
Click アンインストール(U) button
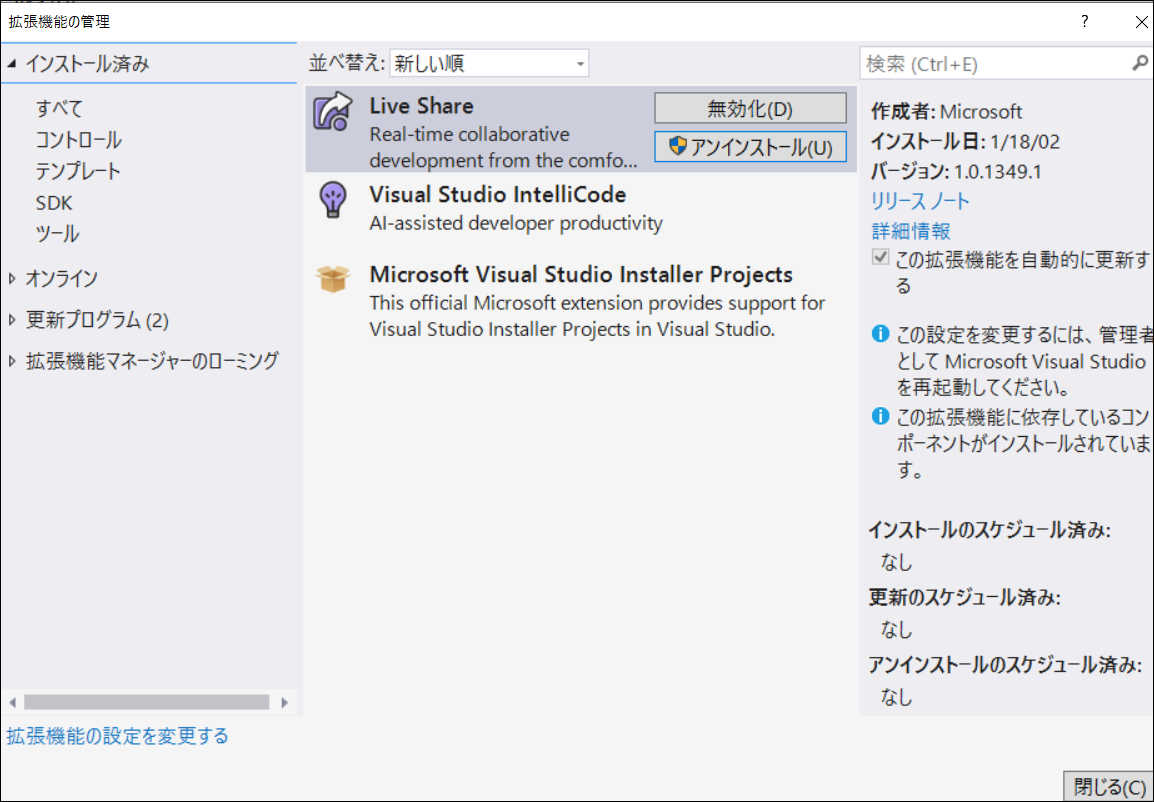[x=750, y=147]
